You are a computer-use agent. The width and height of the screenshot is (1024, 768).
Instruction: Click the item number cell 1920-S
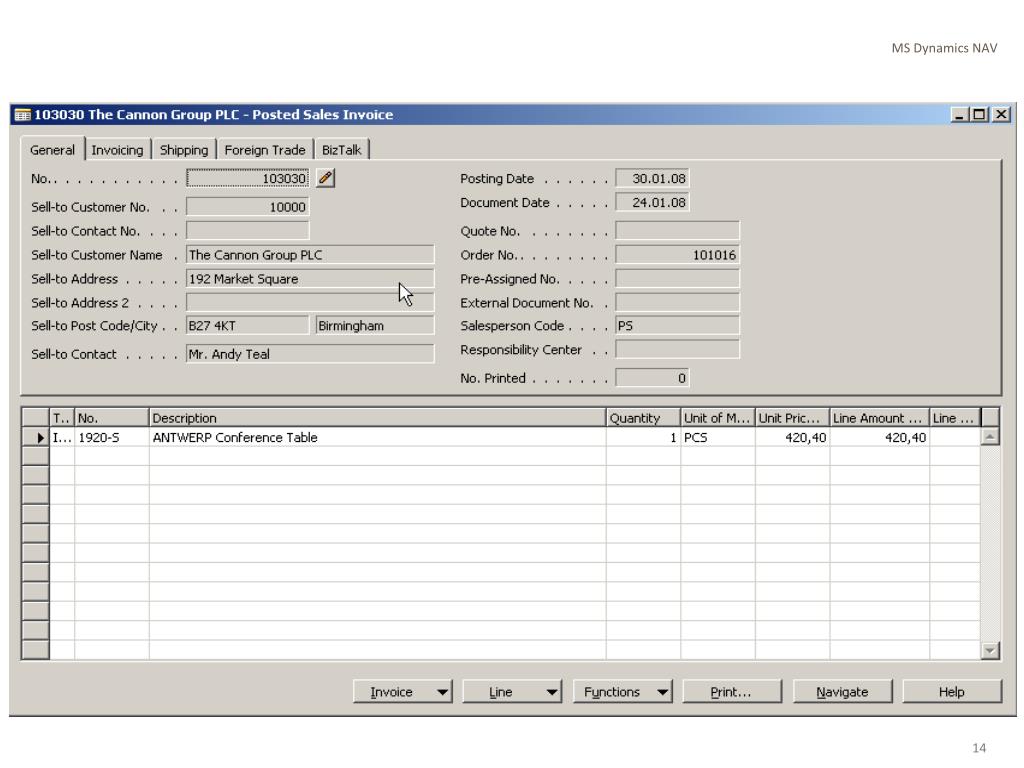pyautogui.click(x=112, y=438)
